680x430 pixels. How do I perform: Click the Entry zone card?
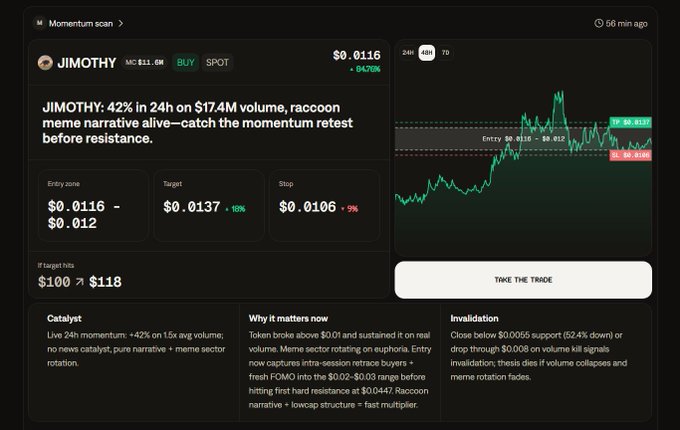pyautogui.click(x=93, y=205)
